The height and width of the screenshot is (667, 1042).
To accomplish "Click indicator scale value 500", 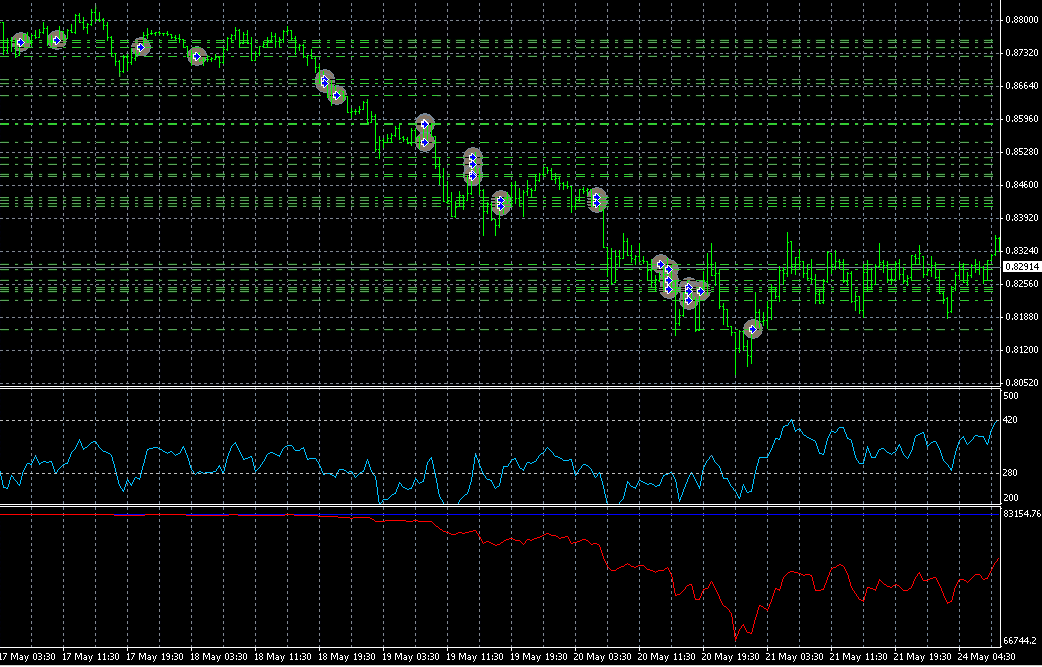I will 1011,396.
